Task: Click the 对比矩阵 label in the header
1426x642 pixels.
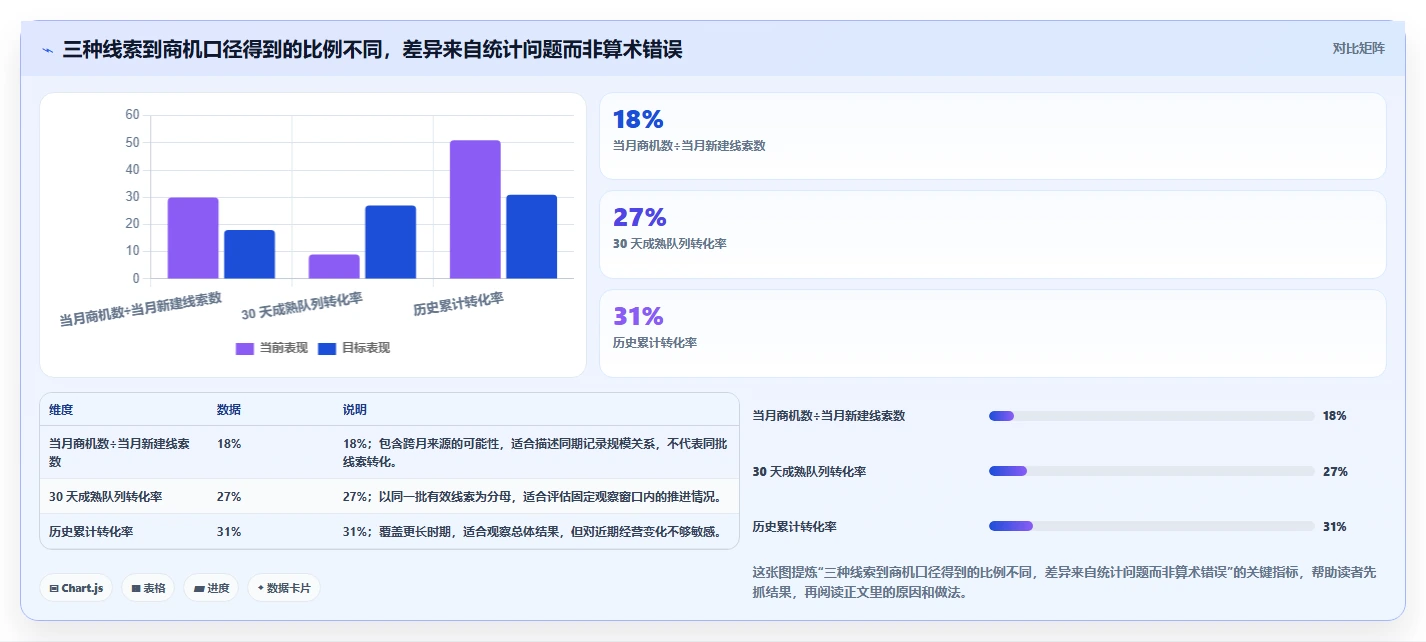Action: point(1358,48)
